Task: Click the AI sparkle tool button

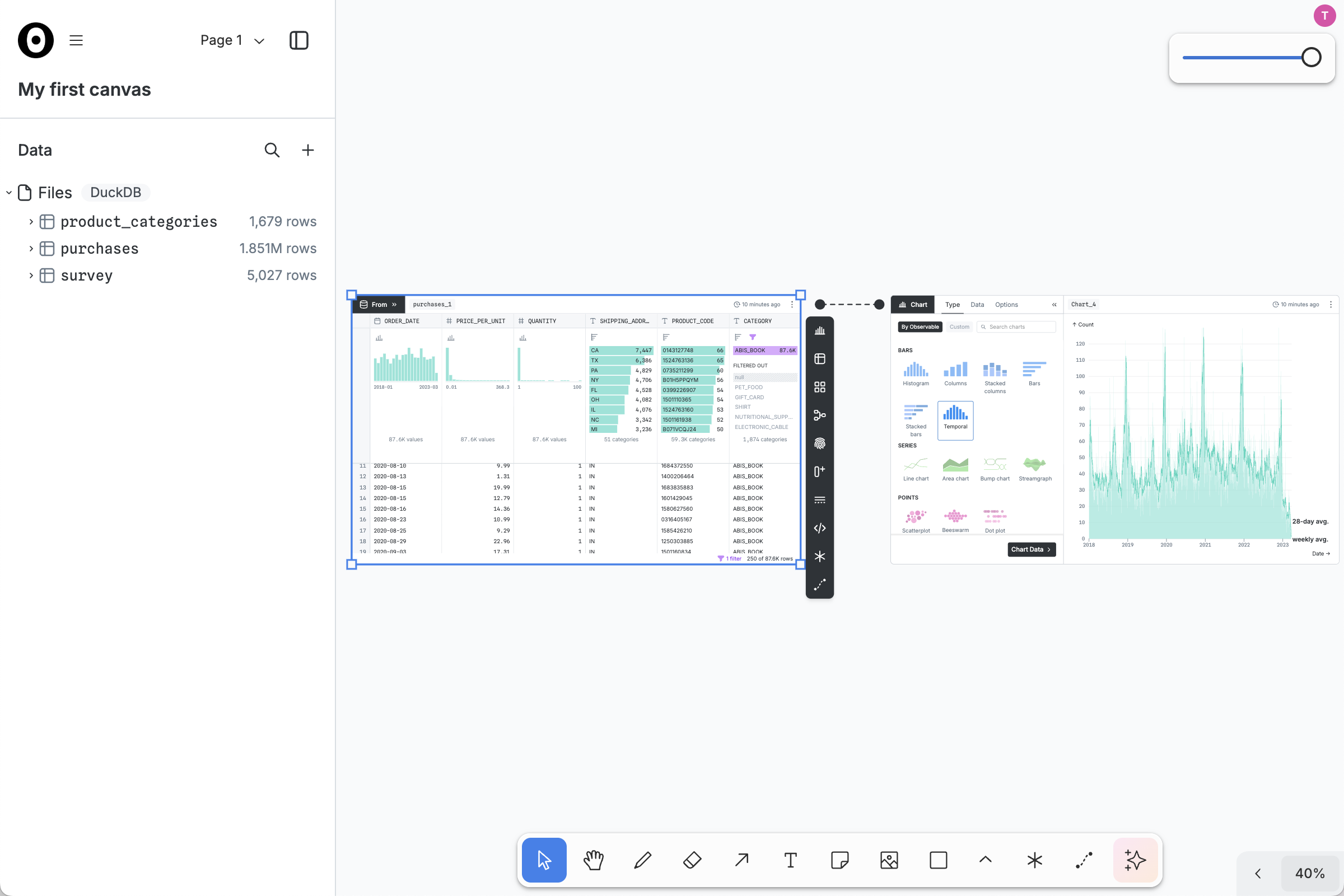Action: click(1135, 860)
